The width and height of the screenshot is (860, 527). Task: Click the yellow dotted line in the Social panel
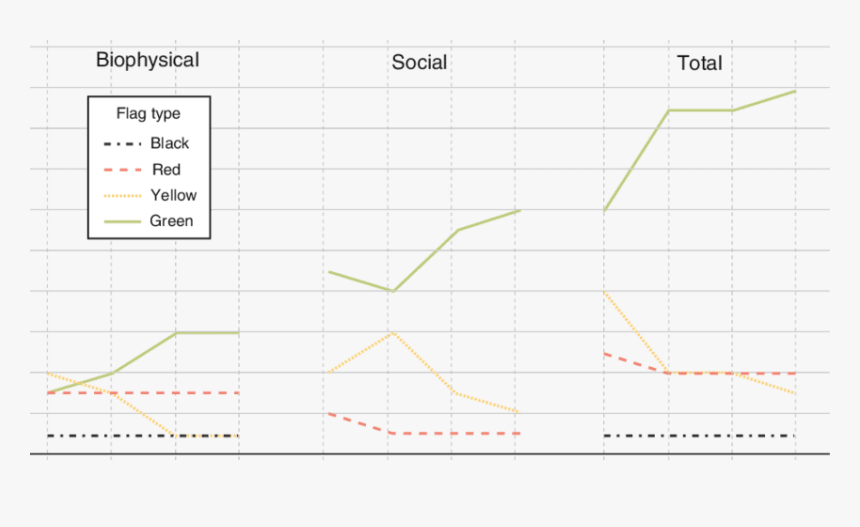(x=420, y=361)
